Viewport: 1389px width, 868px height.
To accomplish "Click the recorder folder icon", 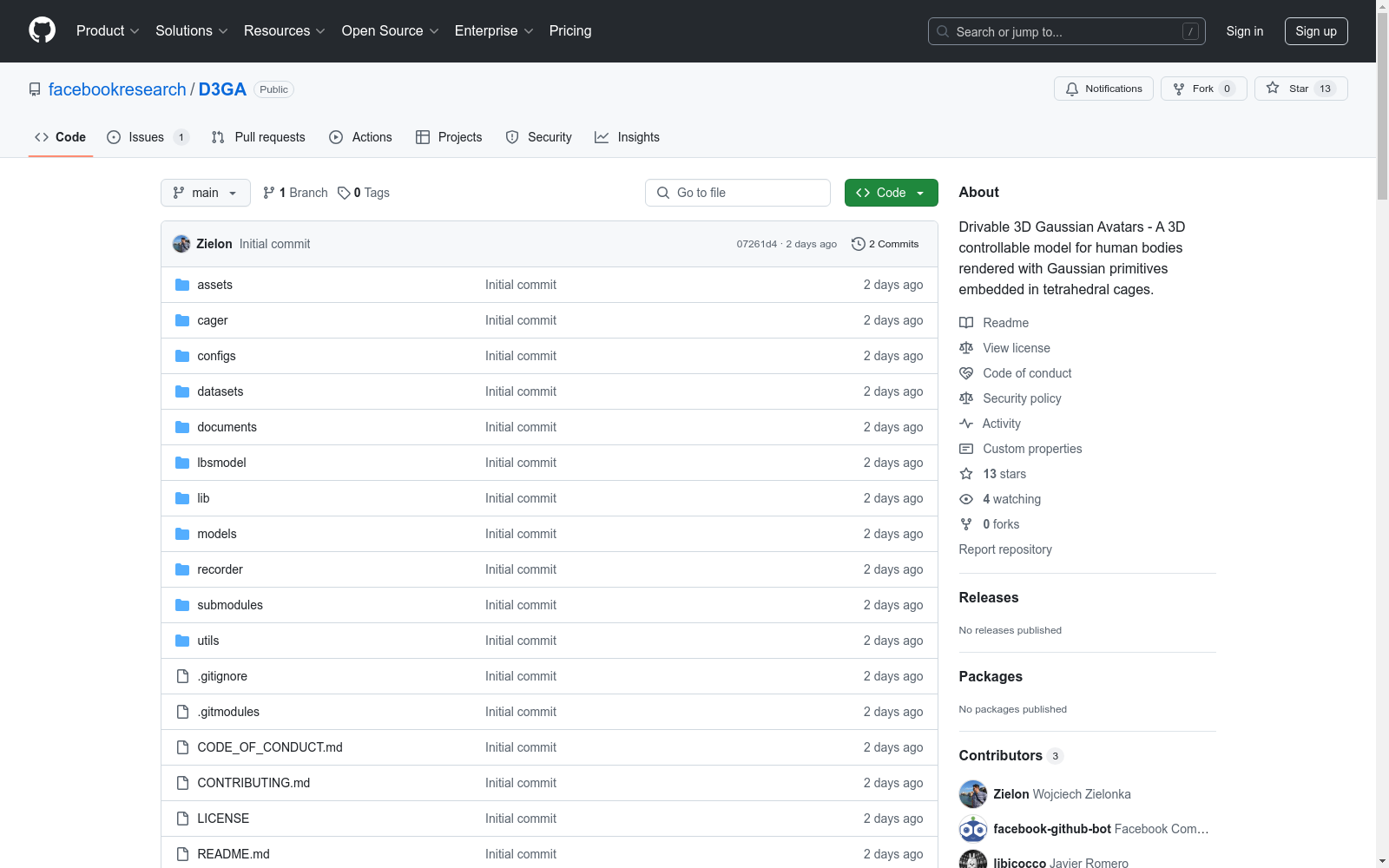I will (x=182, y=569).
